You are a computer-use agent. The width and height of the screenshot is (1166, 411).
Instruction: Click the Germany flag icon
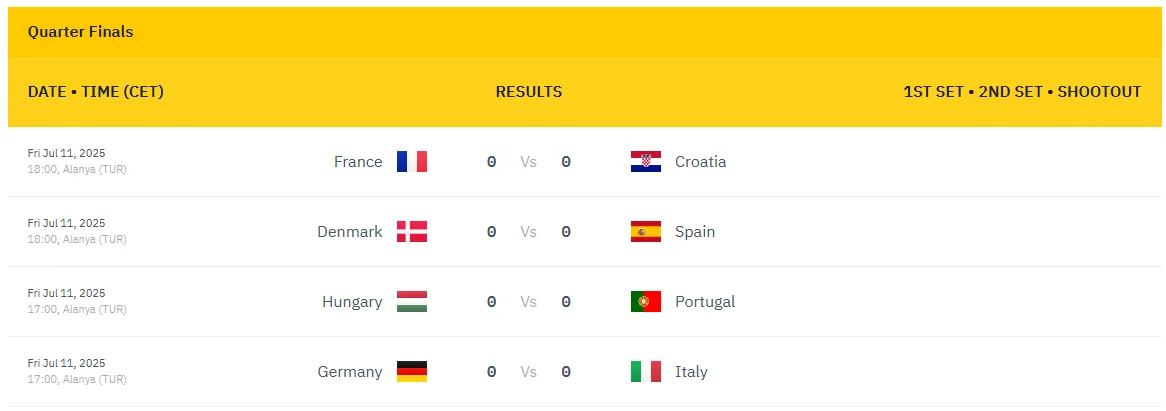click(x=411, y=372)
